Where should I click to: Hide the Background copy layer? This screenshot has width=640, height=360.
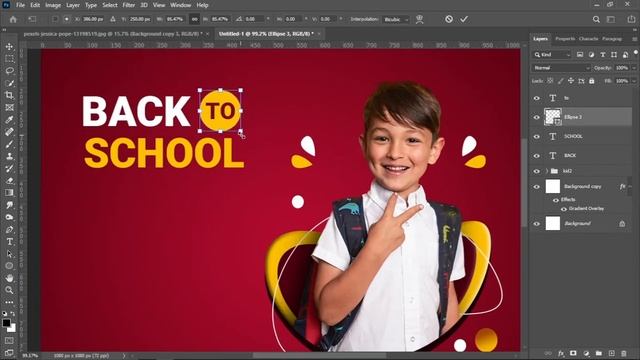[536, 187]
